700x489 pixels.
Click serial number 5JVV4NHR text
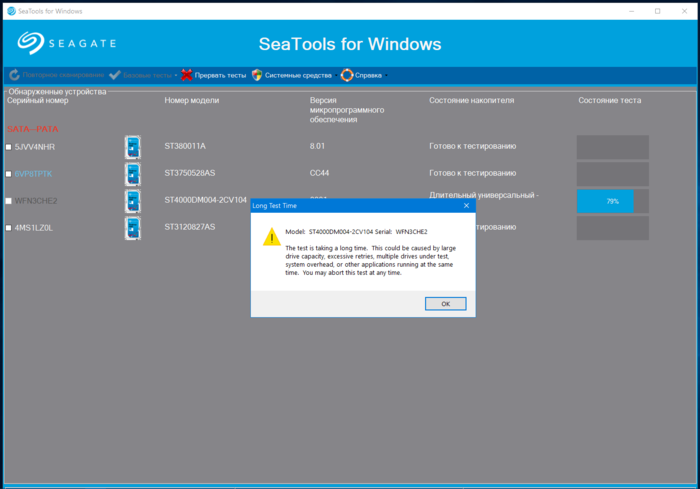(35, 147)
